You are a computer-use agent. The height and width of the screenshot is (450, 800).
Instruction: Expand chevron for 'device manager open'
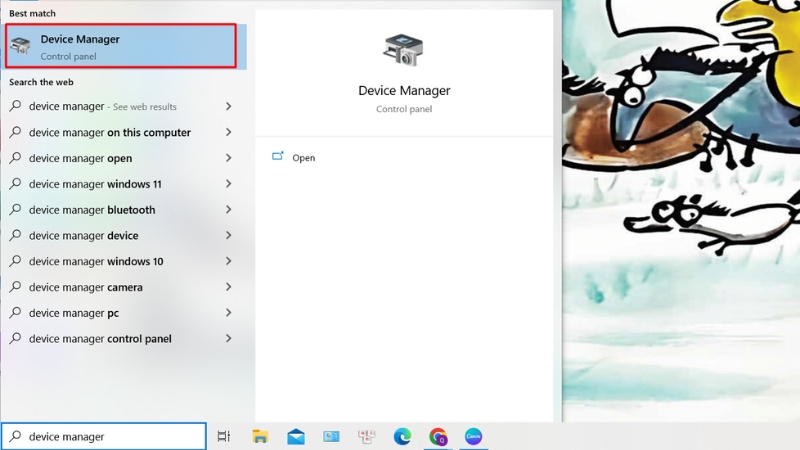coord(229,158)
